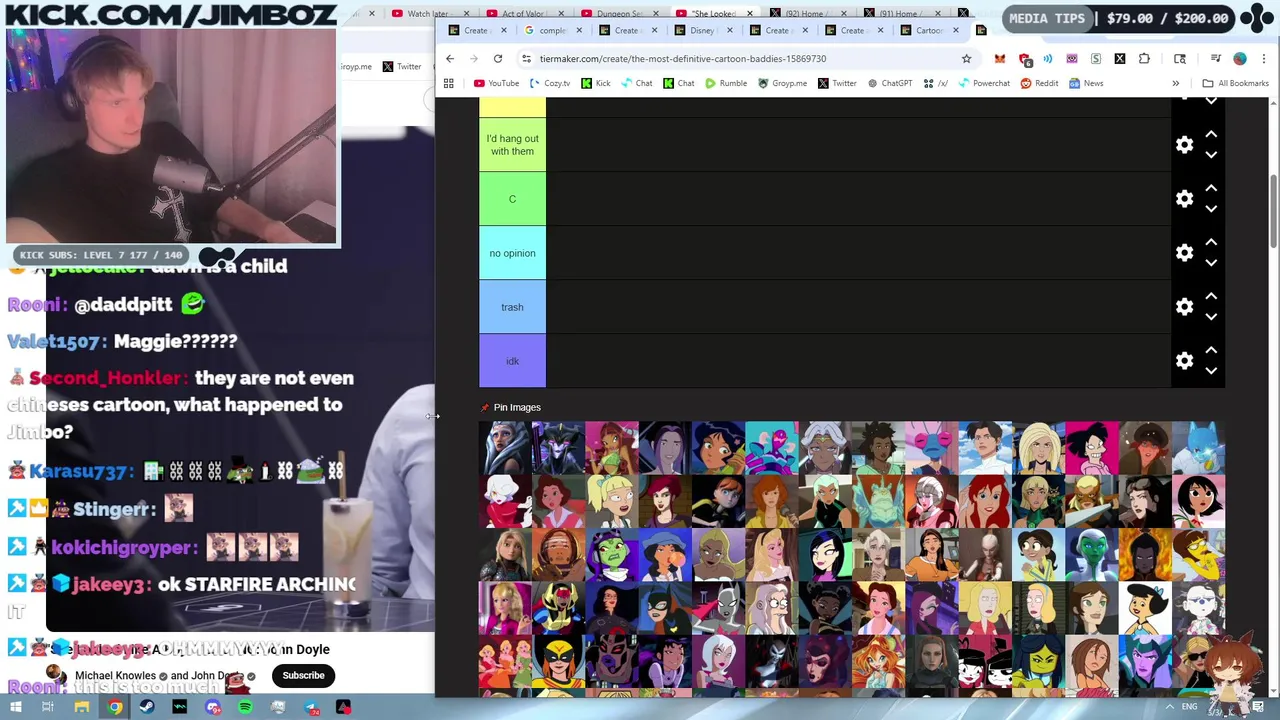
Task: Open settings gear for the C tier row
Action: point(1184,199)
